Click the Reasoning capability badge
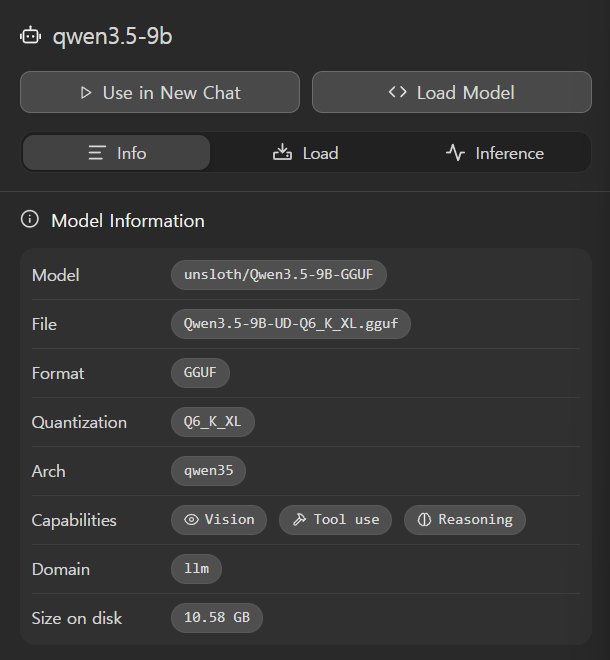This screenshot has width=610, height=660. tap(465, 520)
